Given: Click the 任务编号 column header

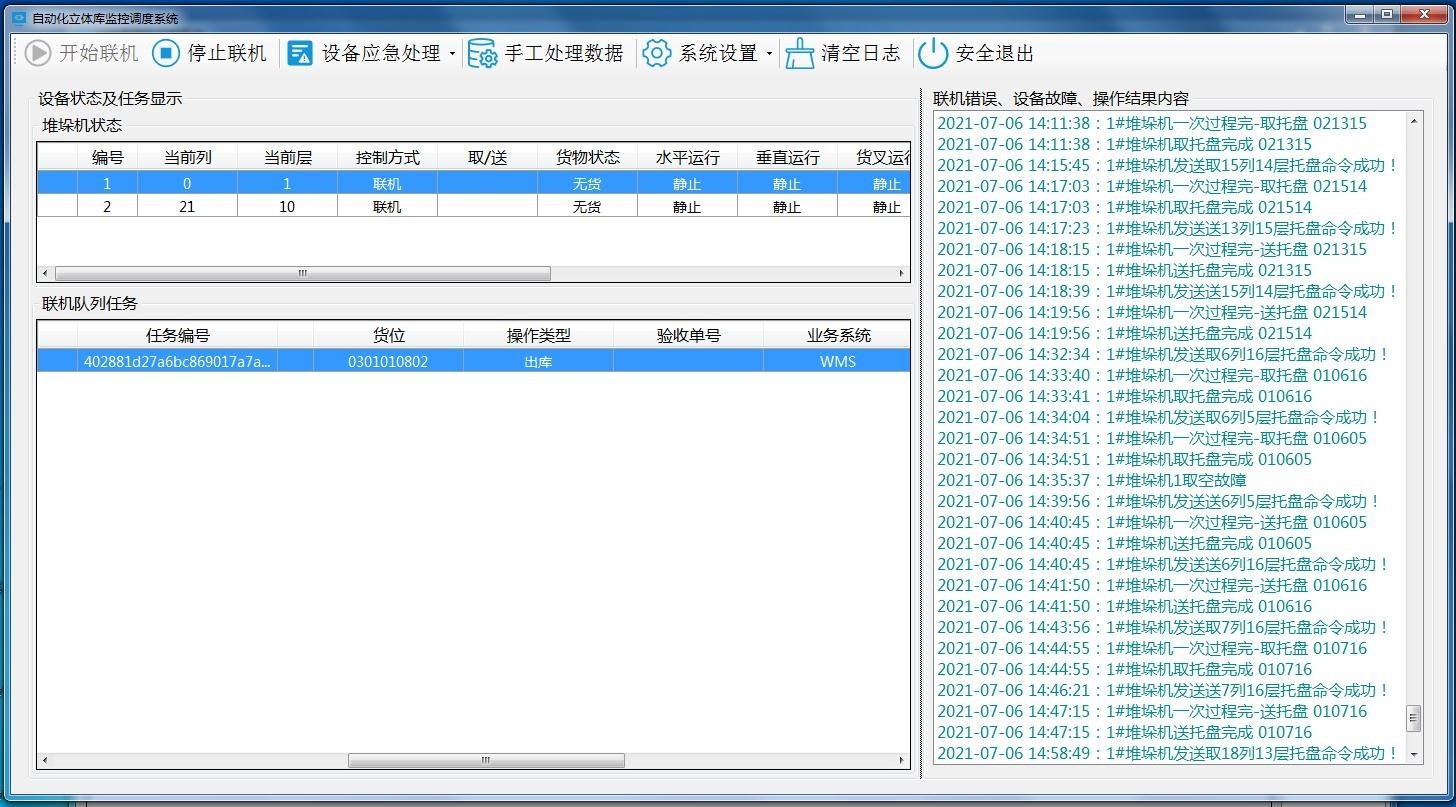Looking at the screenshot, I should click(x=178, y=336).
